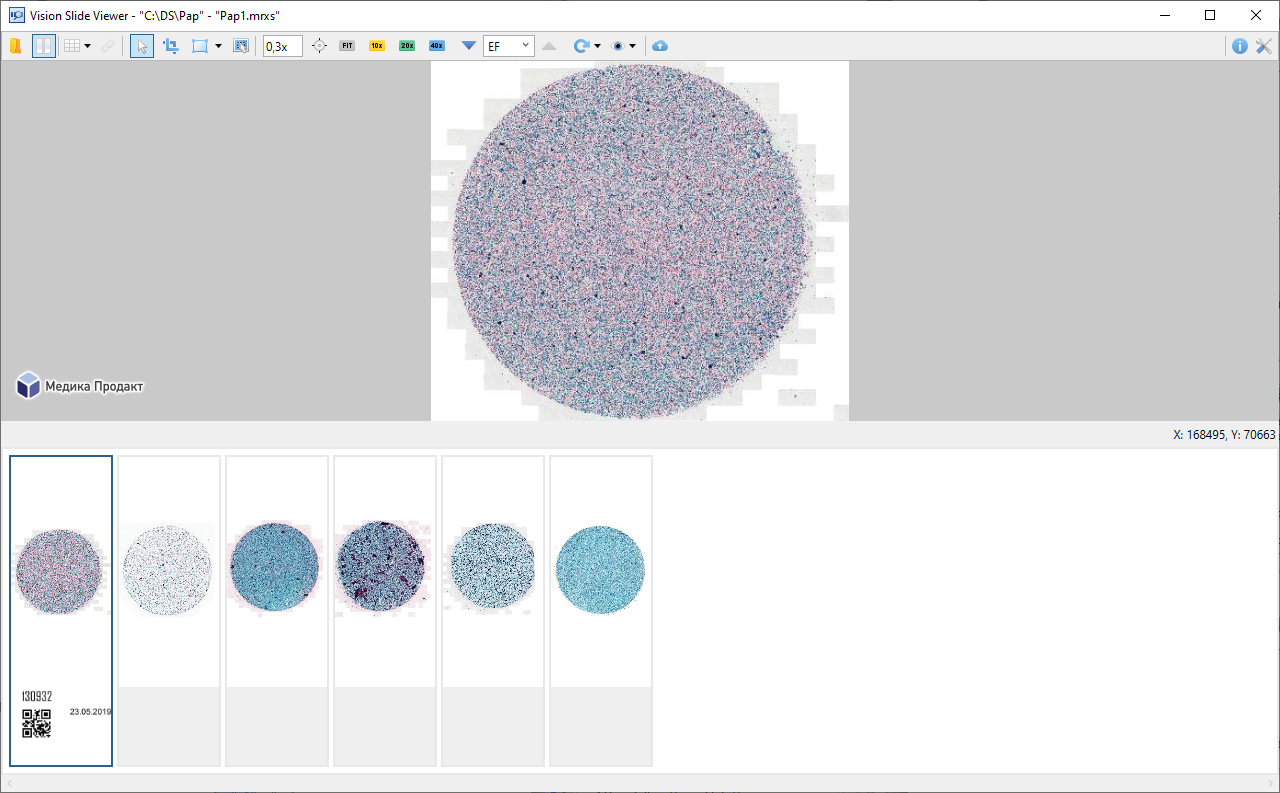Click the gray up triangle icon
Screen dimensions: 1280x793
[549, 46]
